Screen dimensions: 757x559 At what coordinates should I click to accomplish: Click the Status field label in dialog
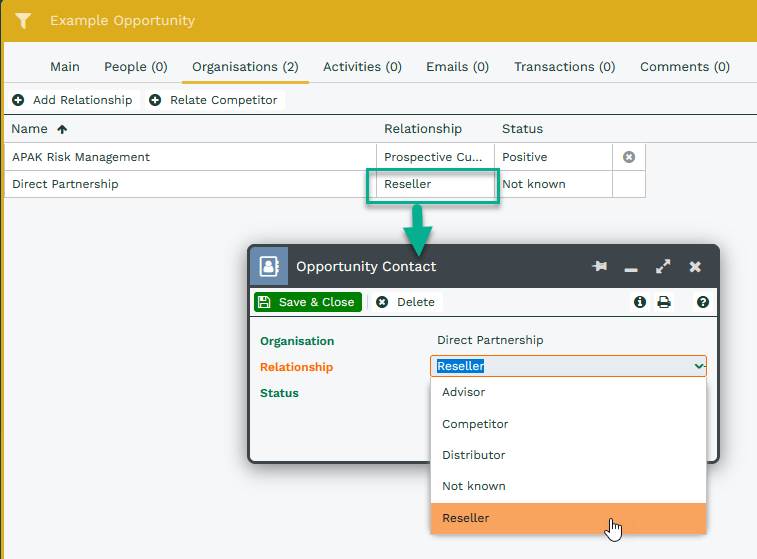pos(279,393)
